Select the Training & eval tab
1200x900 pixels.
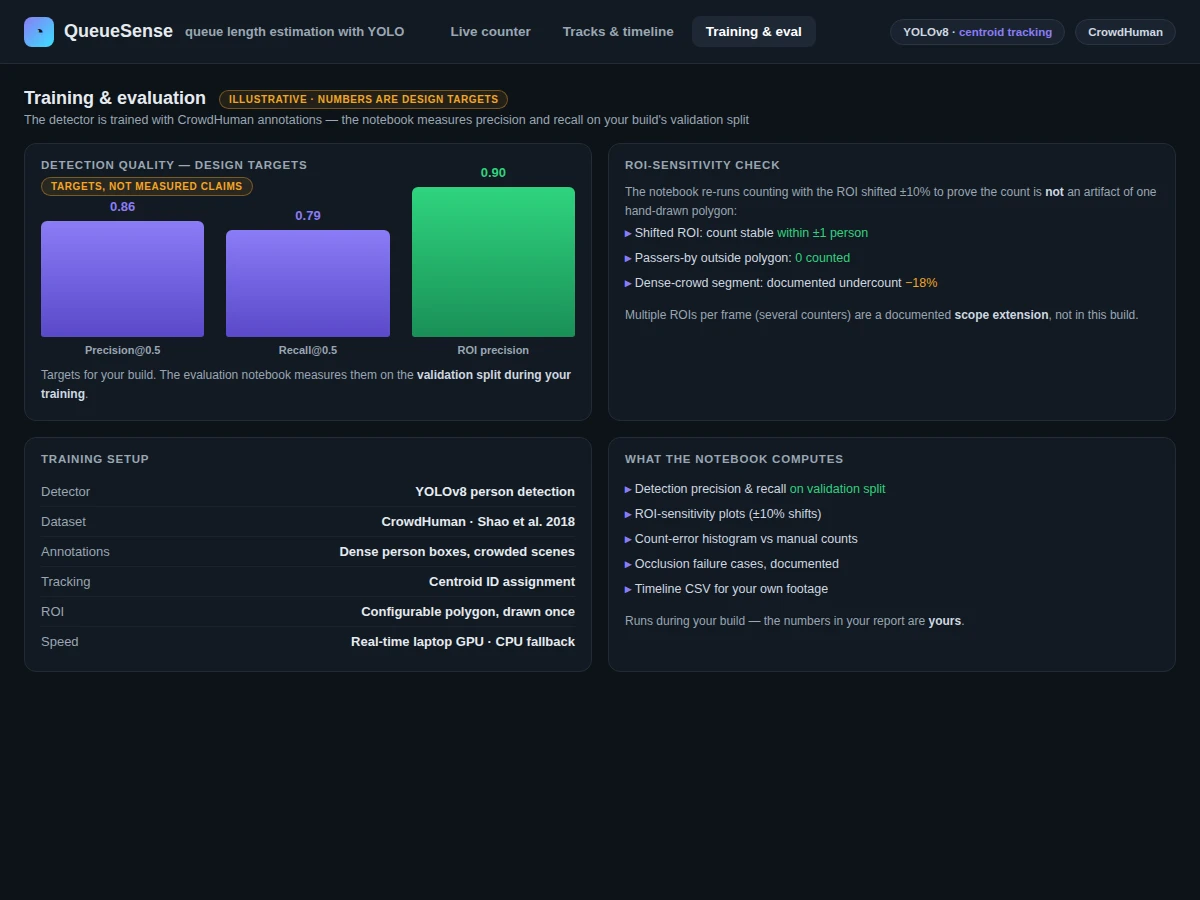pyautogui.click(x=754, y=32)
